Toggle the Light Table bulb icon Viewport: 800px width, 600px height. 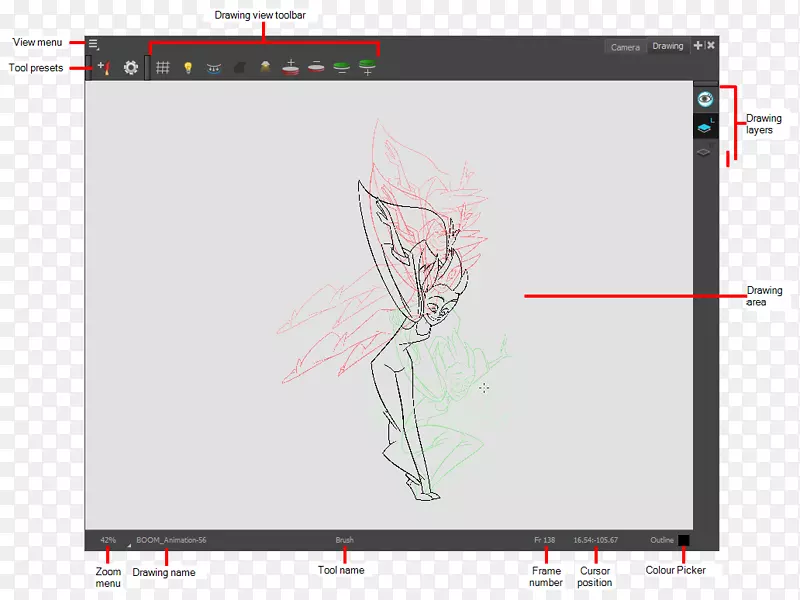click(x=187, y=68)
